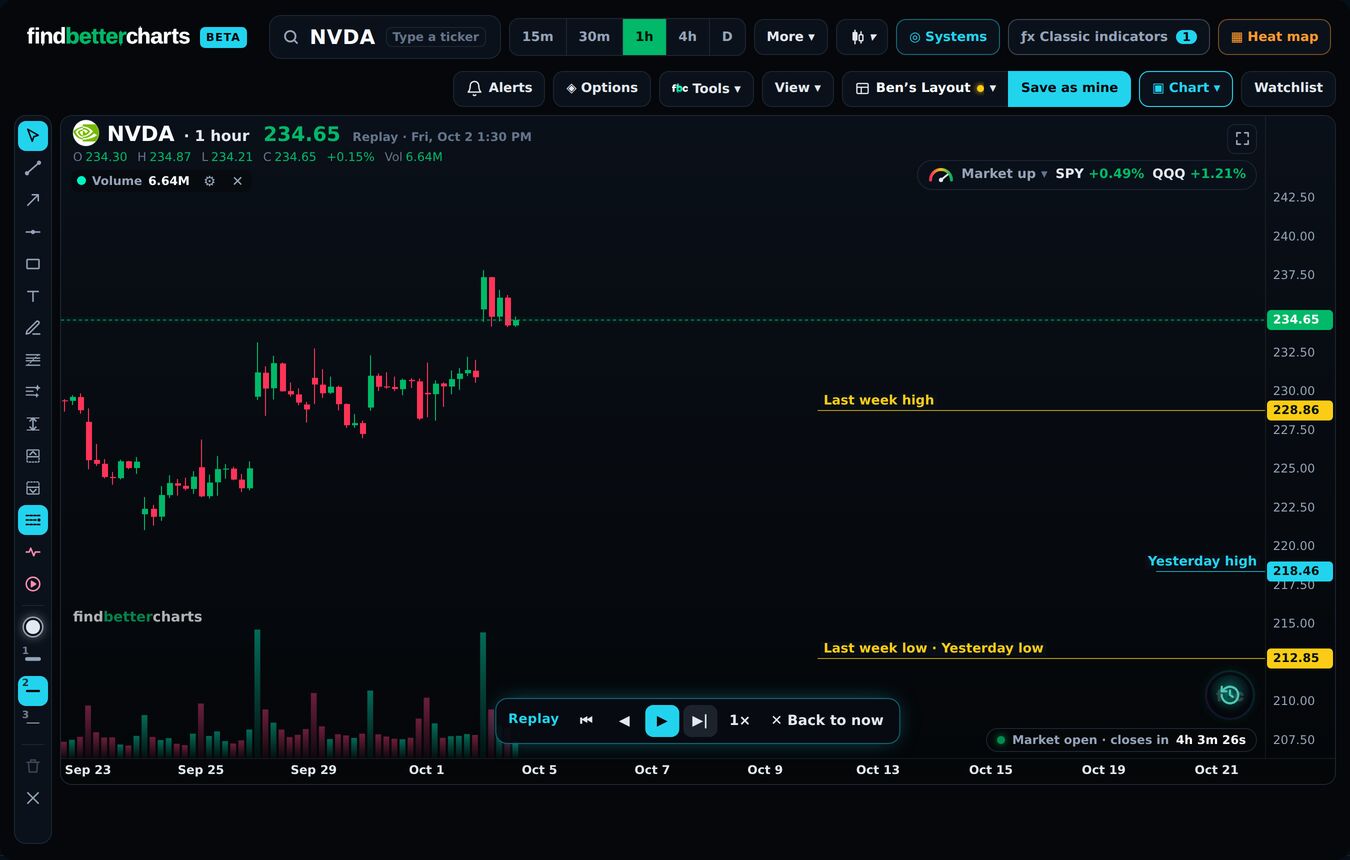Image resolution: width=1350 pixels, height=860 pixels.
Task: Click the white drawing color swatch
Action: point(33,627)
